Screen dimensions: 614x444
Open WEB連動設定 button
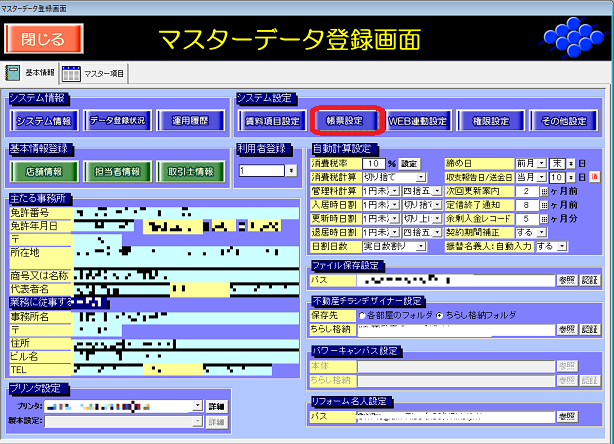418,120
